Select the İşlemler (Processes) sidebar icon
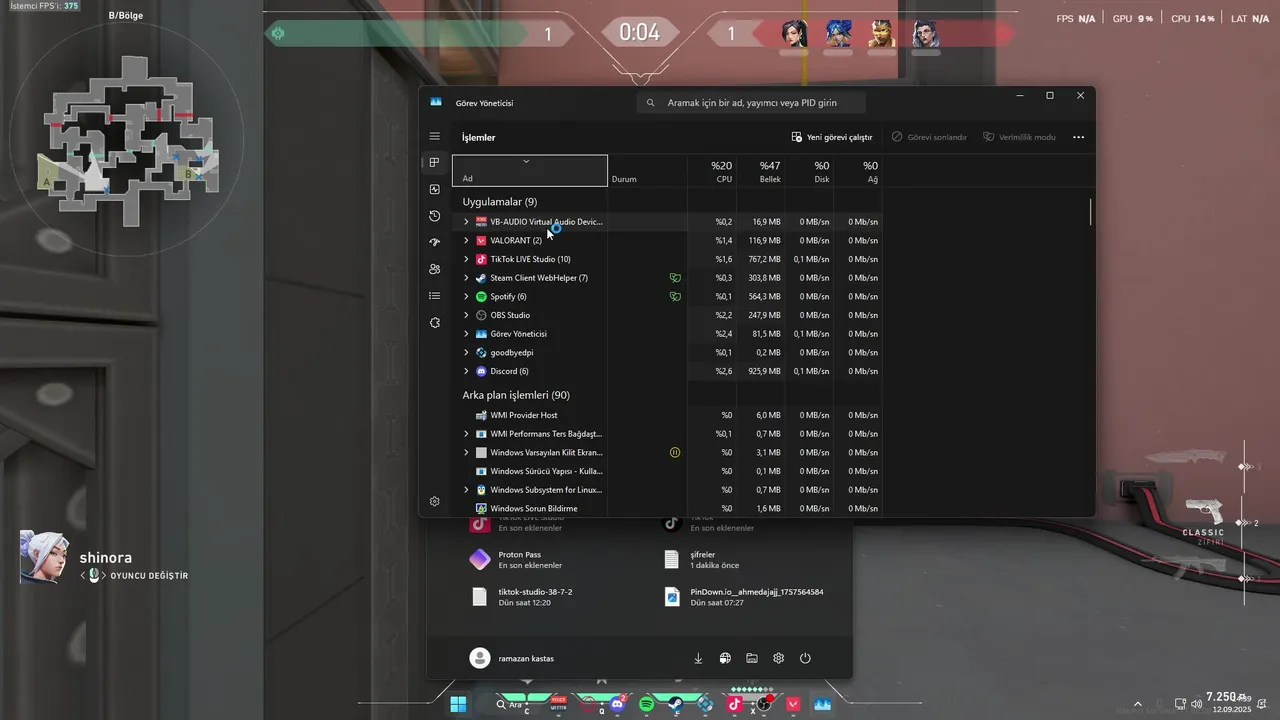This screenshot has width=1280, height=720. pyautogui.click(x=434, y=162)
